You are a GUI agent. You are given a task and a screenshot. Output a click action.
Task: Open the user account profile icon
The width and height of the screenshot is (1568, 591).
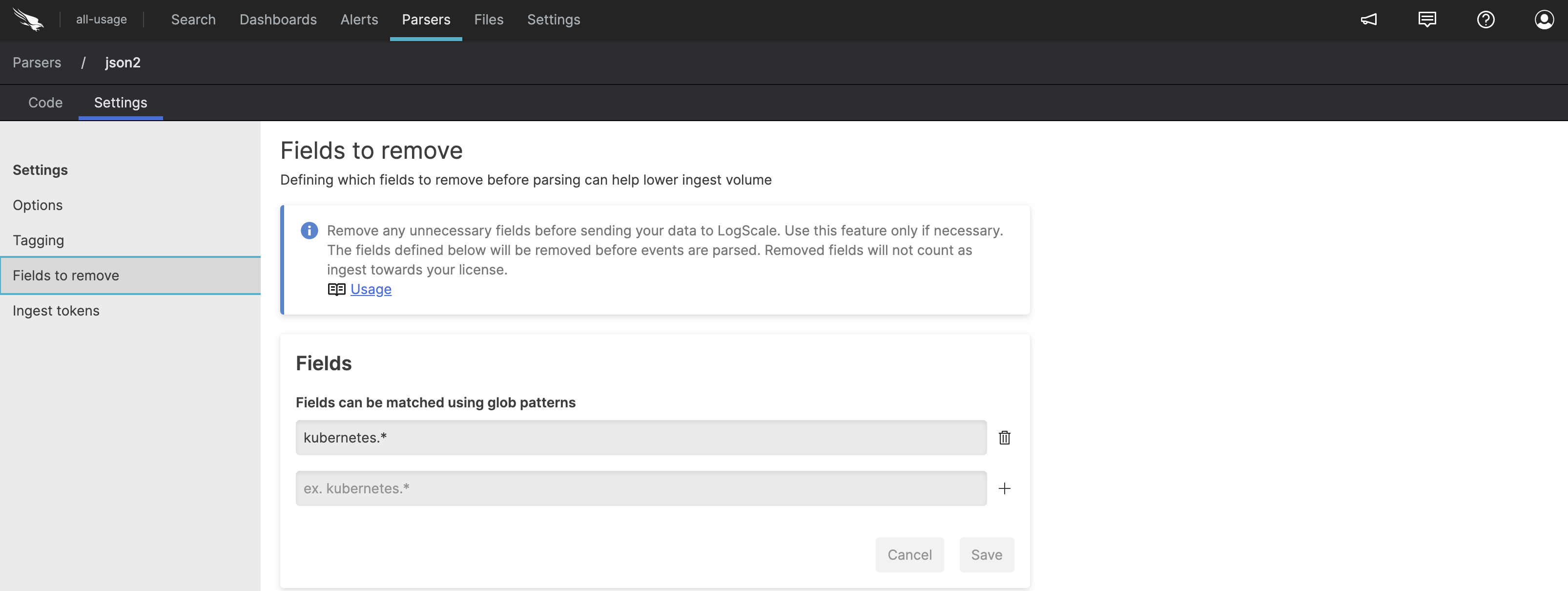click(x=1544, y=20)
